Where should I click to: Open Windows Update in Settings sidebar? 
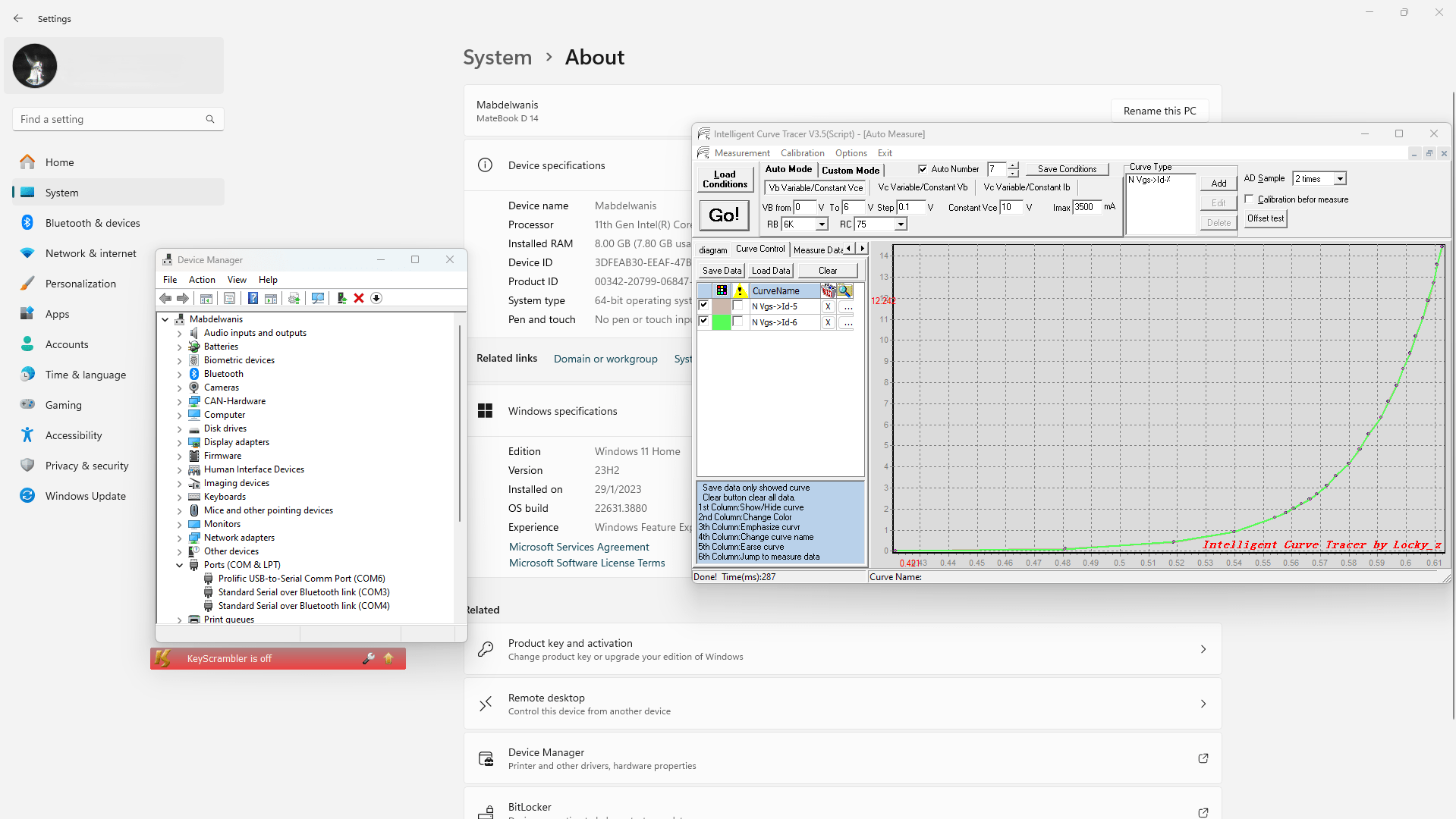point(85,496)
